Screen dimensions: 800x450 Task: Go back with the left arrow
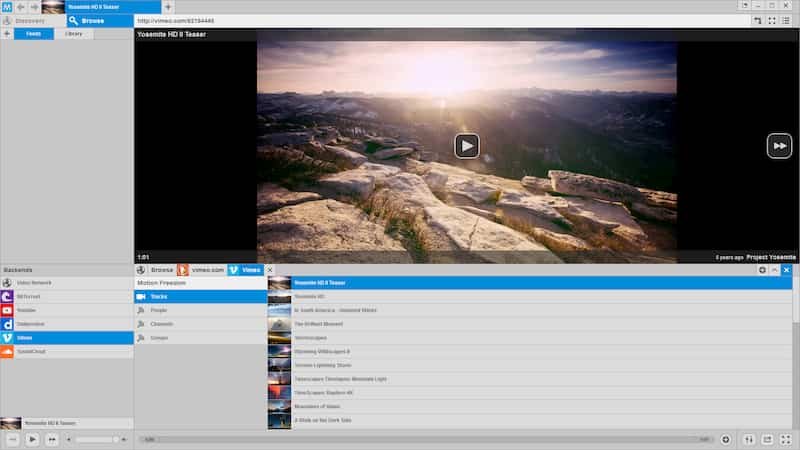20,7
